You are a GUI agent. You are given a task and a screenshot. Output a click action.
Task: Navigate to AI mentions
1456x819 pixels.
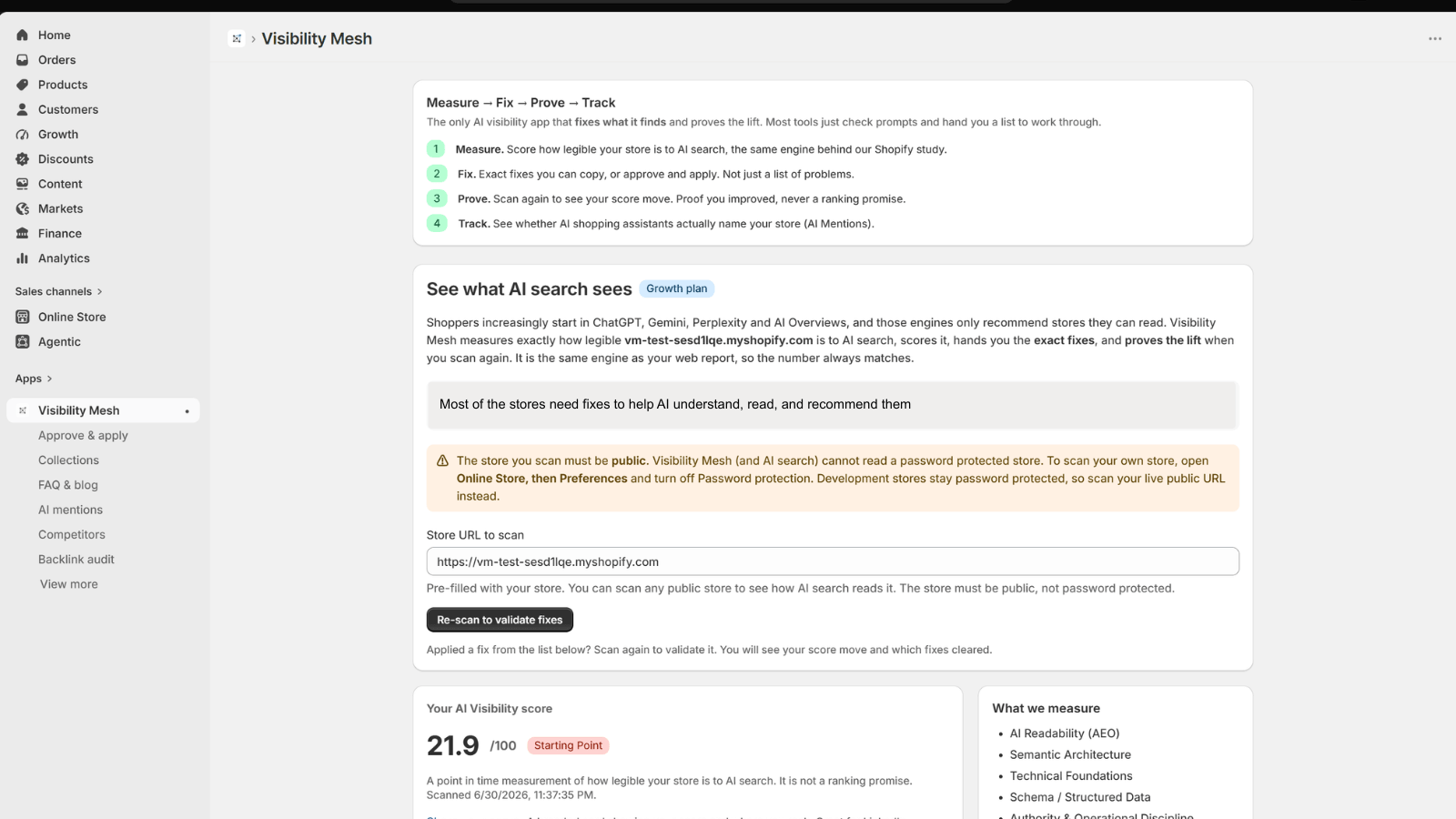70,510
